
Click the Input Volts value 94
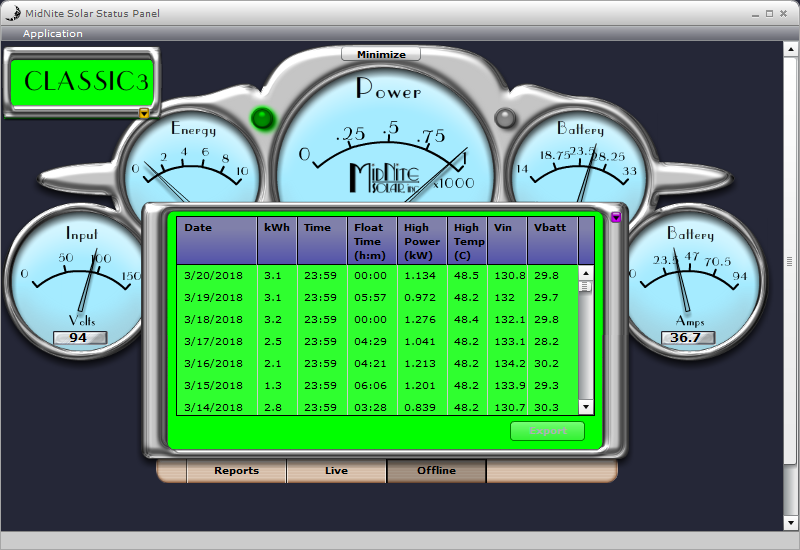click(80, 338)
